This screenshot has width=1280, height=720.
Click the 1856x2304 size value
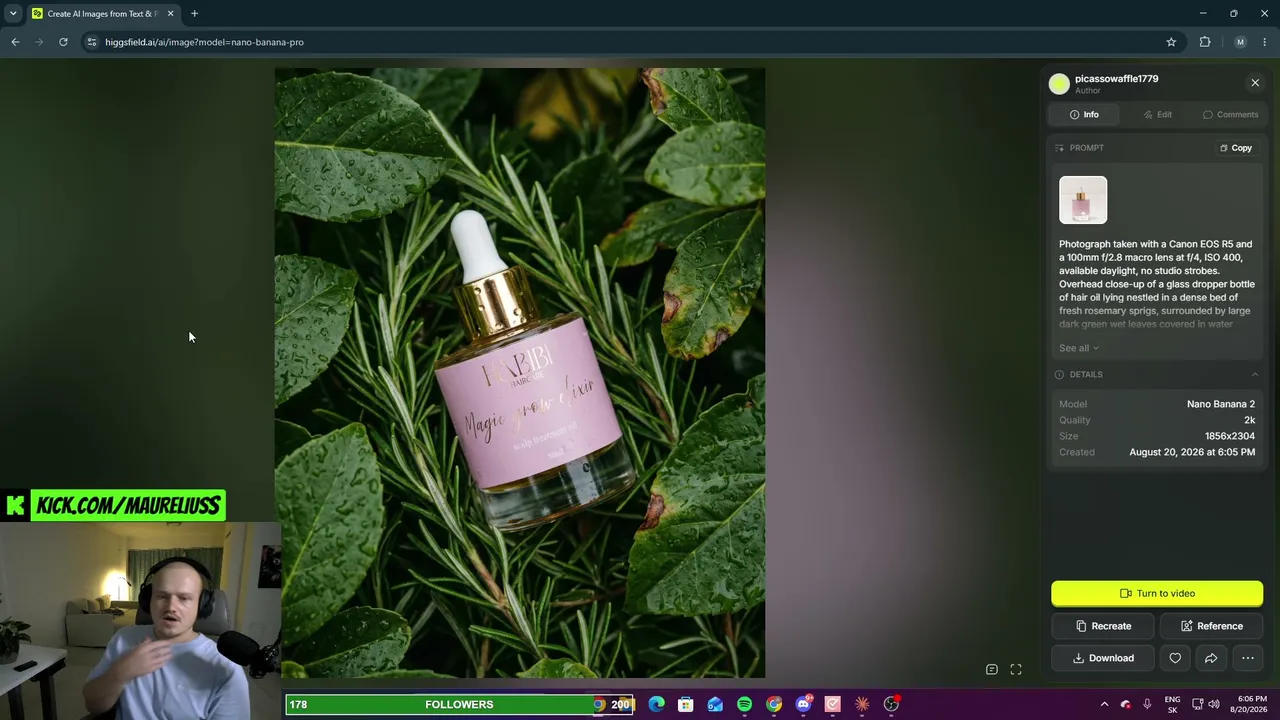[1229, 436]
